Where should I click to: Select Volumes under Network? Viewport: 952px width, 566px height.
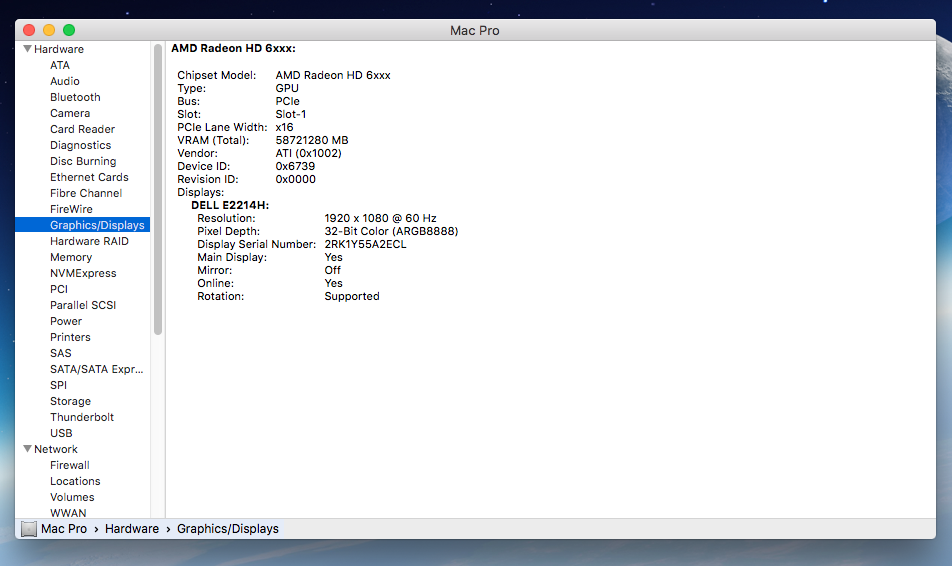pos(72,497)
